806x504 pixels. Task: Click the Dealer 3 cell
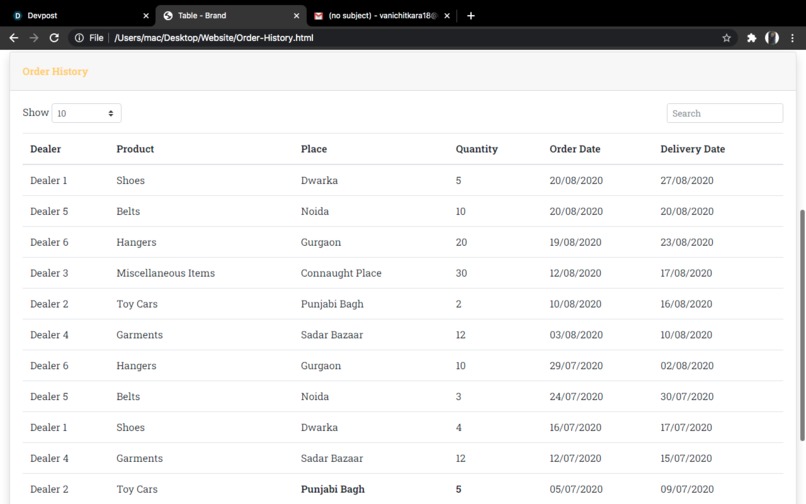pyautogui.click(x=49, y=273)
